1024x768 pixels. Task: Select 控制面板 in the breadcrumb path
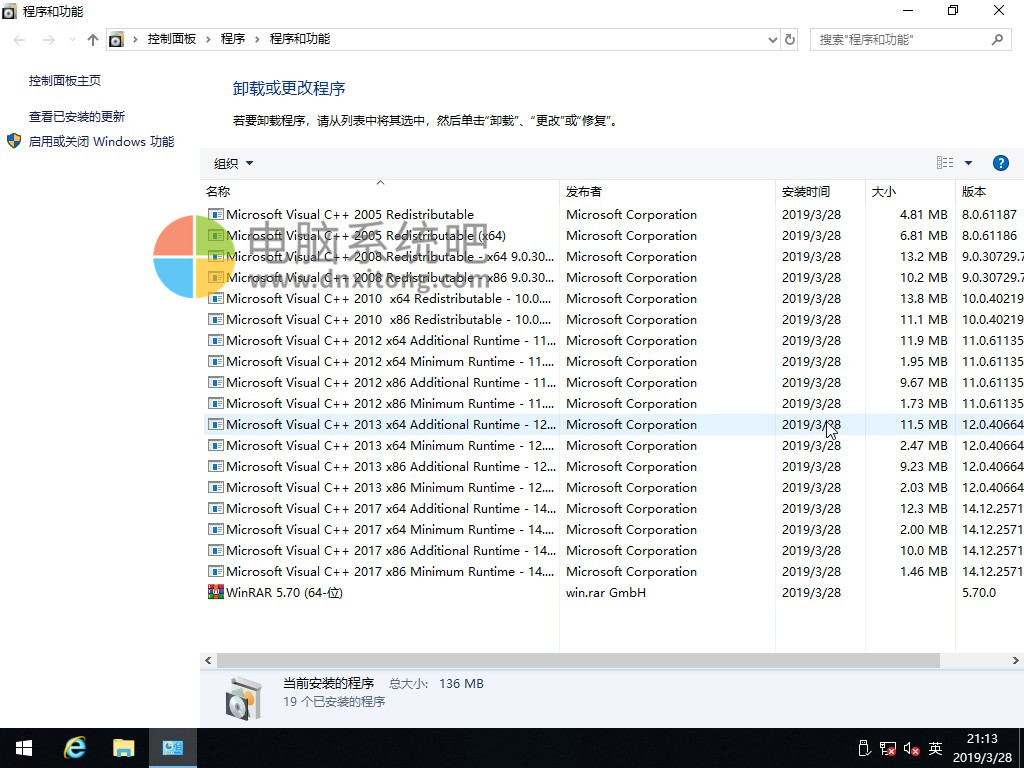(x=172, y=39)
